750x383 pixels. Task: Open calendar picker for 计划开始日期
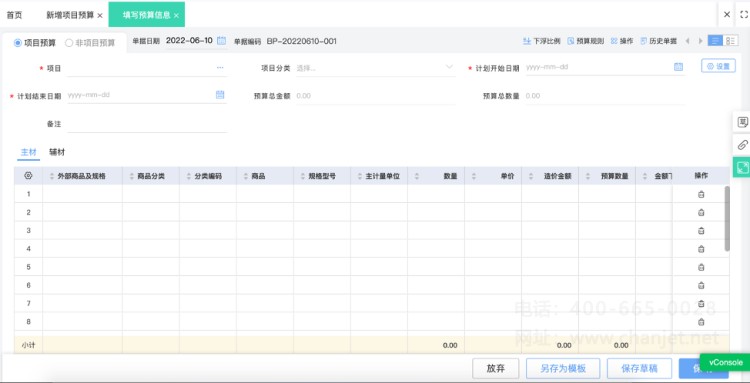point(678,67)
